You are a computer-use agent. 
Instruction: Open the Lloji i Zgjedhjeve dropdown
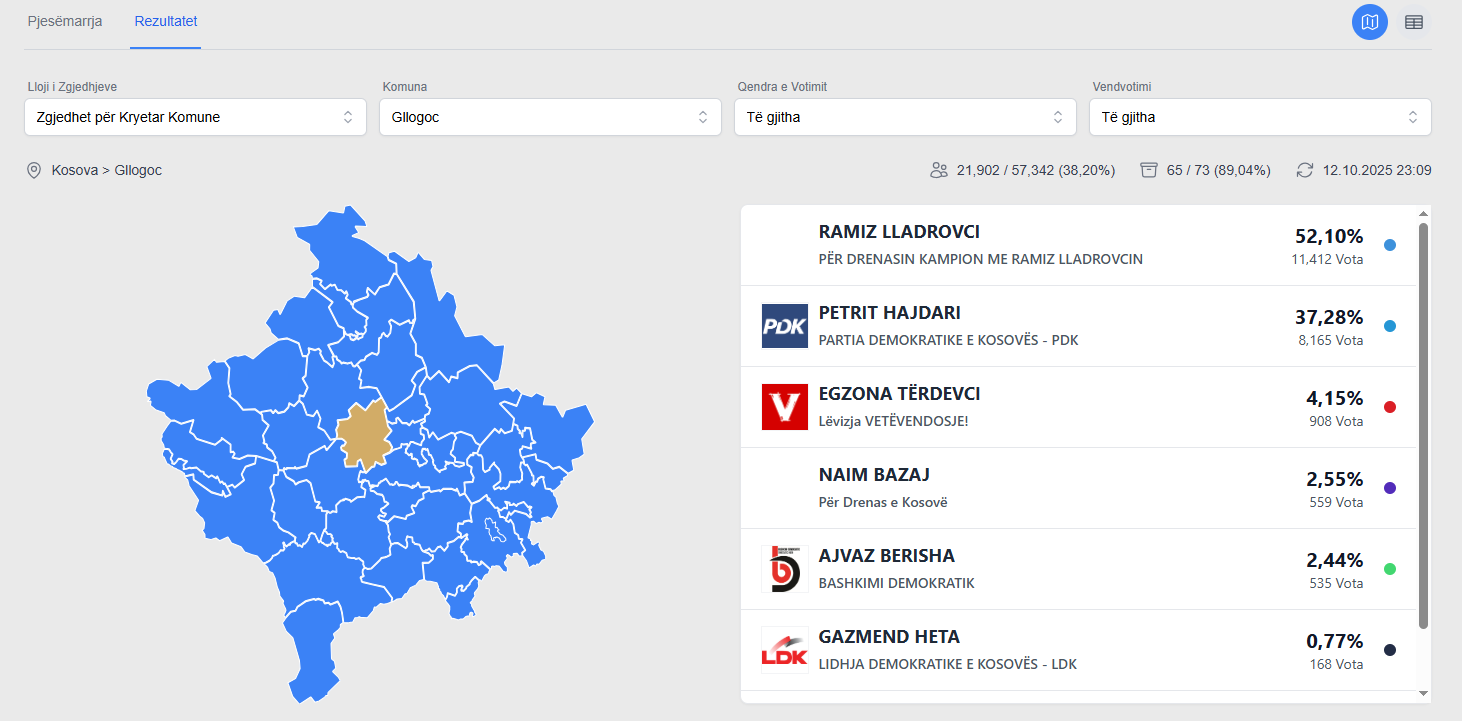click(x=195, y=117)
